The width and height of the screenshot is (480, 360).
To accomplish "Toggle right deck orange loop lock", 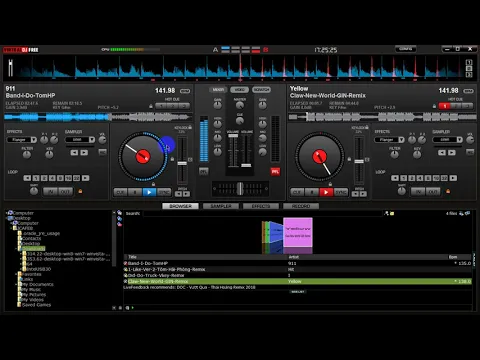I will 448,191.
